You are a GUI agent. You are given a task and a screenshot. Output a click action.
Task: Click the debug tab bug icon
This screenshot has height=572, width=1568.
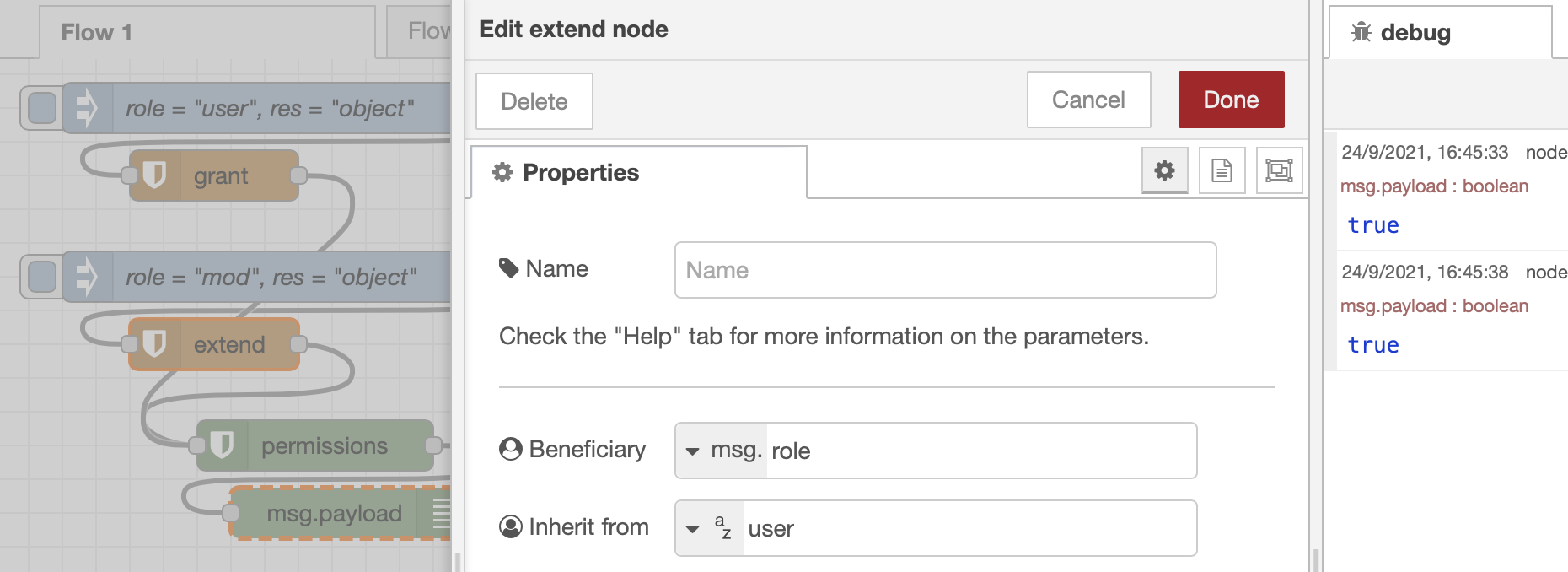(1361, 32)
